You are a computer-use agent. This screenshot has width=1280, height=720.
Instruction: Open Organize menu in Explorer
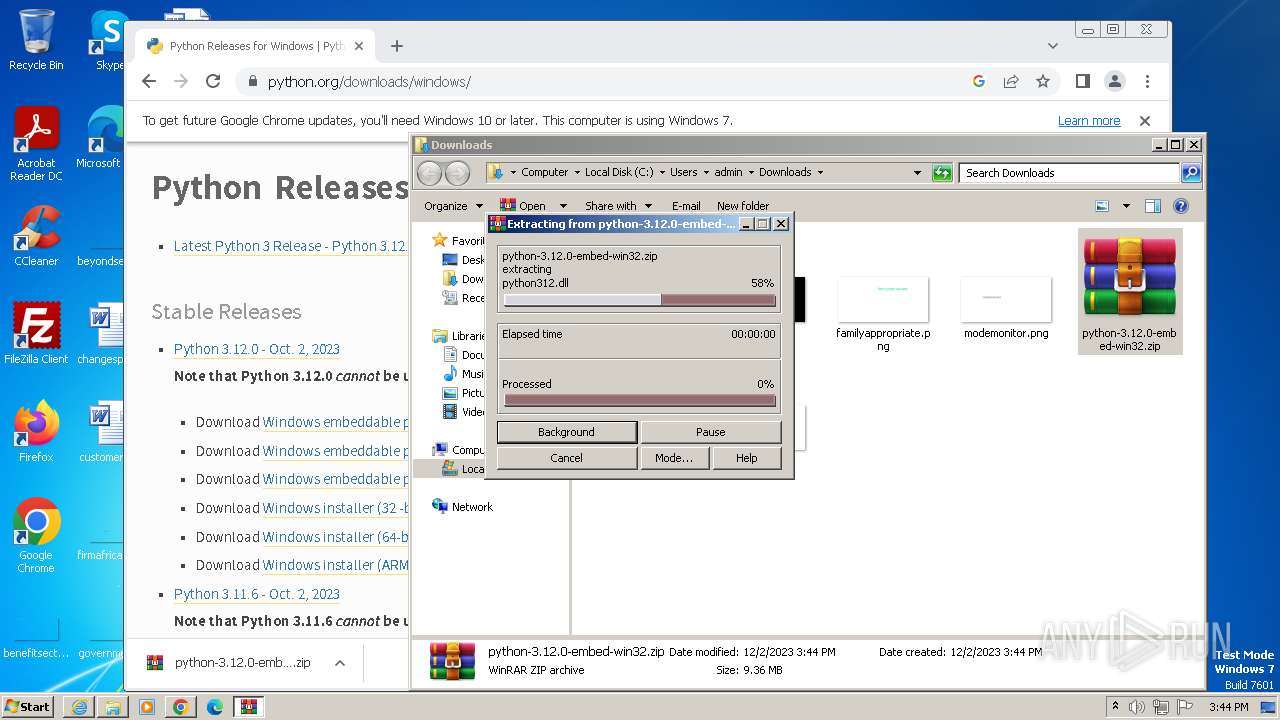tap(452, 206)
